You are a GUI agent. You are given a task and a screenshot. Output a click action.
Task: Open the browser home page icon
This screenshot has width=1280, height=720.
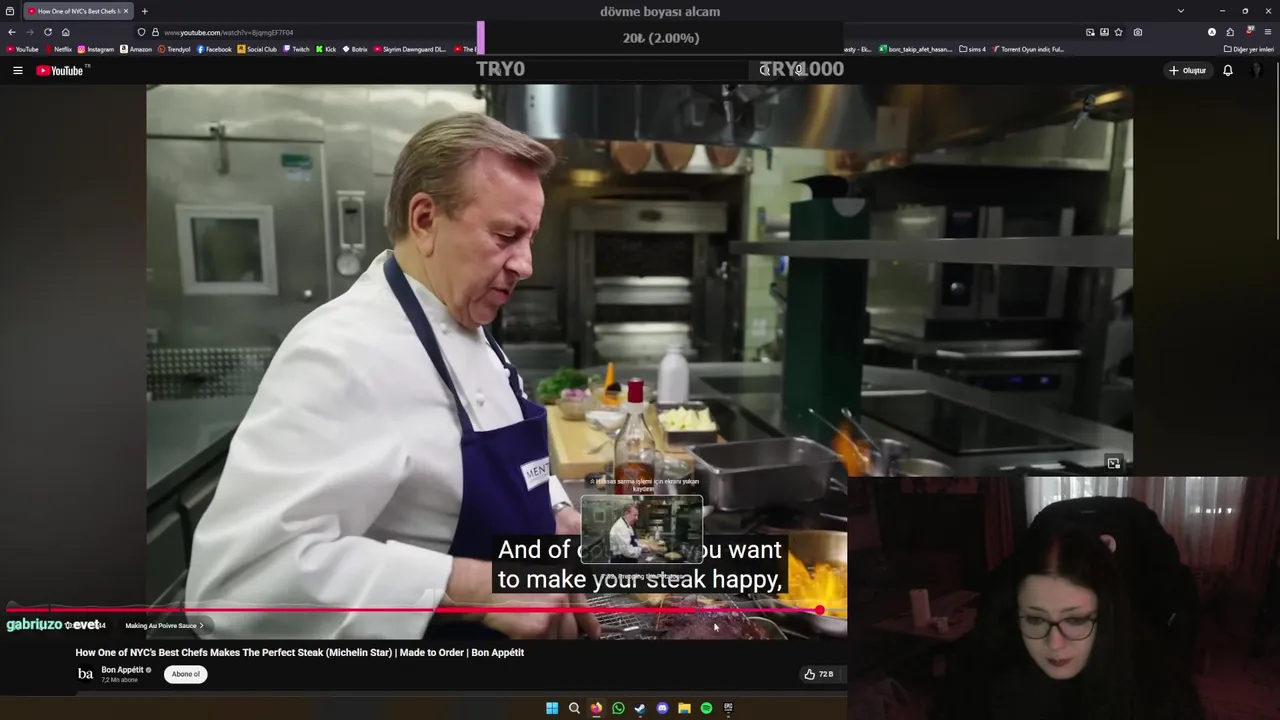click(x=66, y=32)
